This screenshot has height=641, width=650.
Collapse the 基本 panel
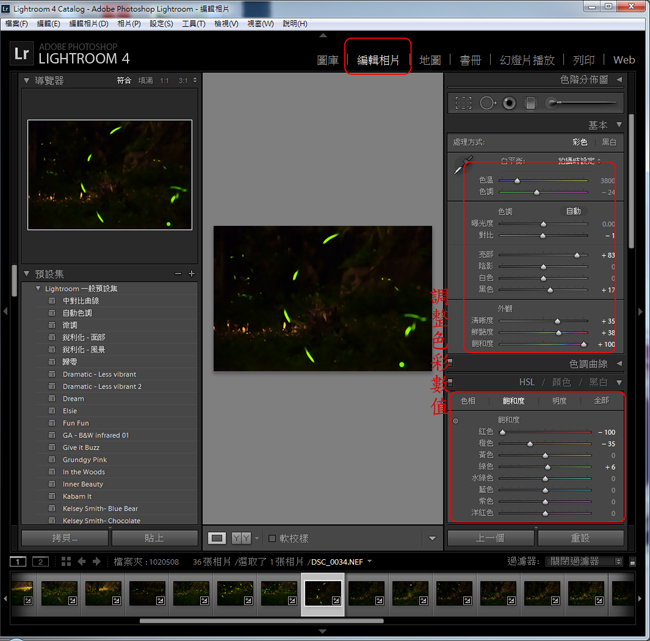(619, 124)
